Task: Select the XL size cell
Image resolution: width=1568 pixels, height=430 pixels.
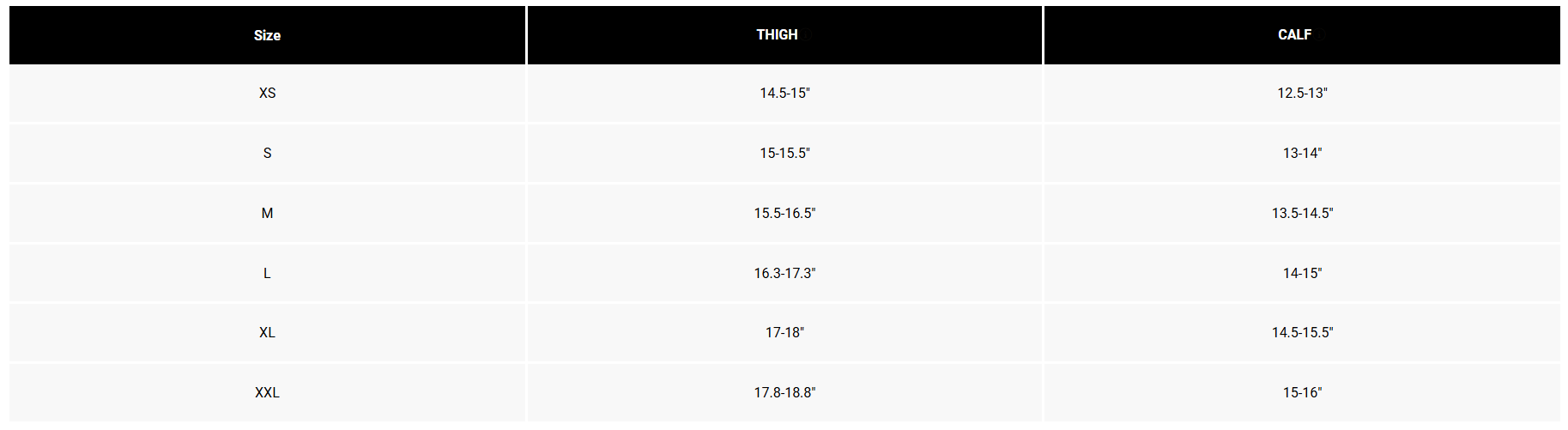Action: click(267, 333)
